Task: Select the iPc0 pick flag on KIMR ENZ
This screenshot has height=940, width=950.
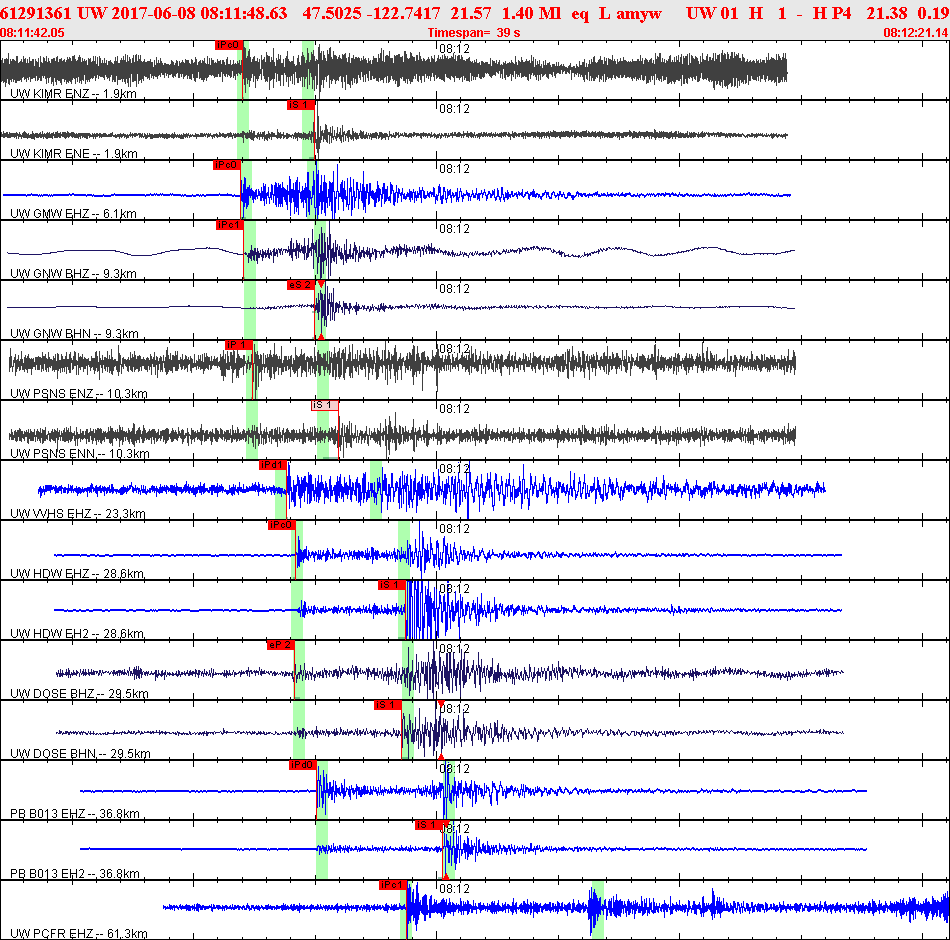Action: (229, 45)
